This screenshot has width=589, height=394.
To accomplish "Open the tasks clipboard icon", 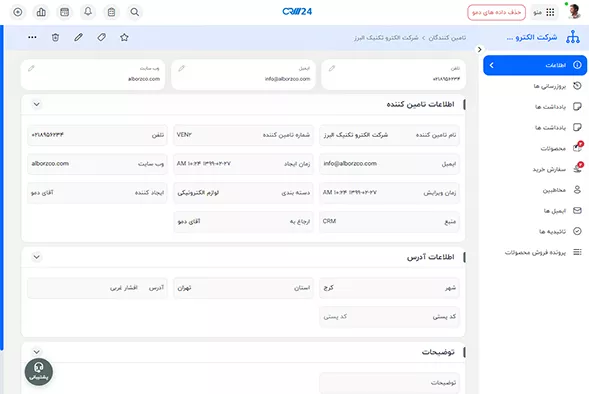I will (111, 12).
